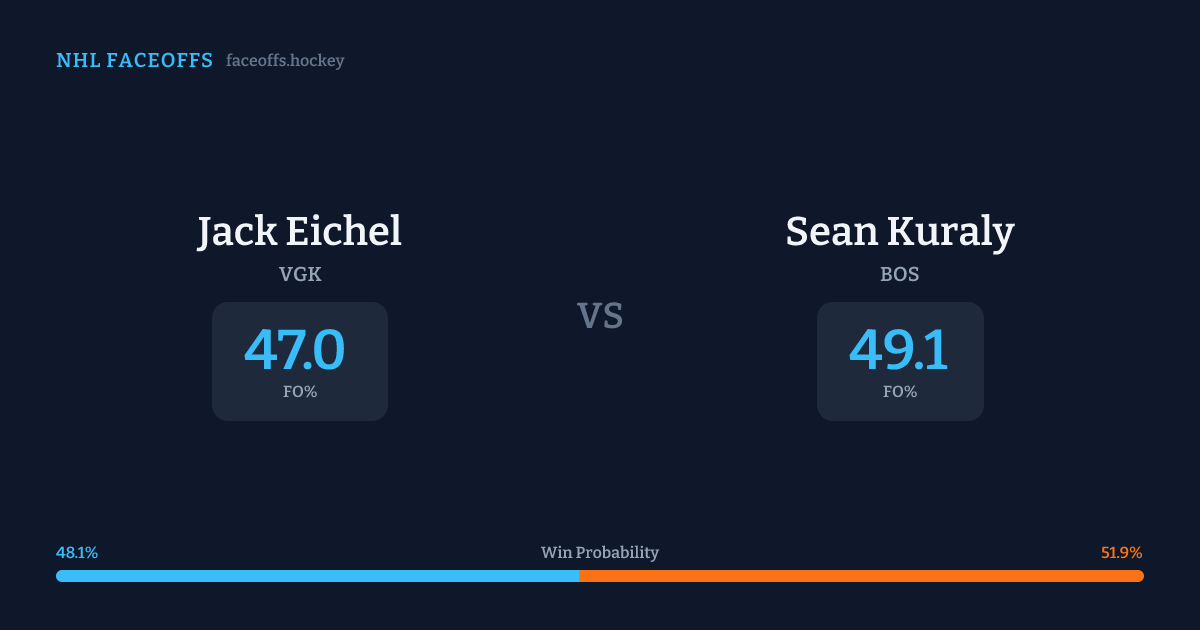
Task: Select the Sean Kuraly player name
Action: coord(900,232)
